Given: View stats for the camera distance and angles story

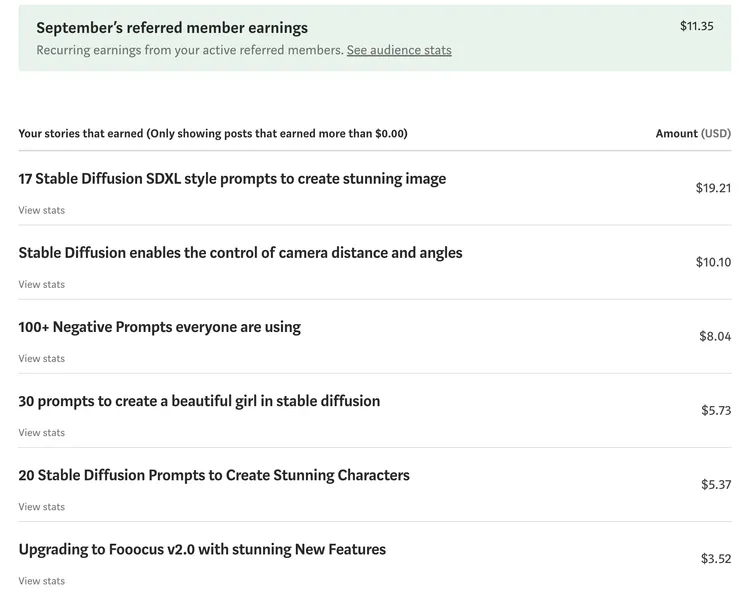Looking at the screenshot, I should pyautogui.click(x=41, y=284).
